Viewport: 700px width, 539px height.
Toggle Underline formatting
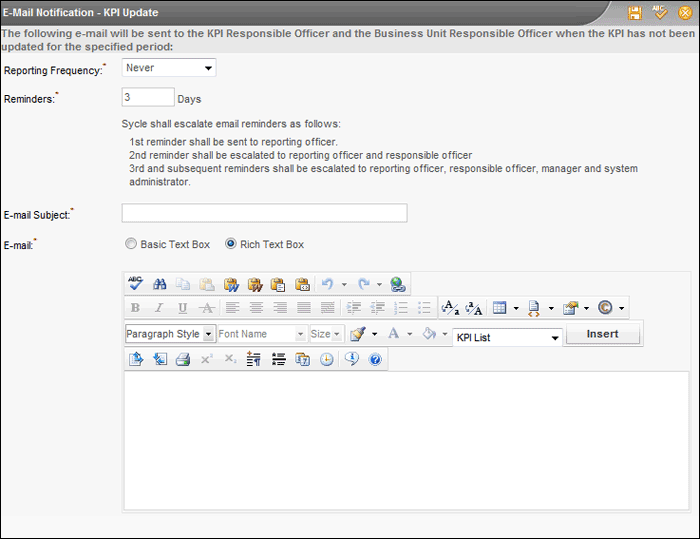[183, 308]
